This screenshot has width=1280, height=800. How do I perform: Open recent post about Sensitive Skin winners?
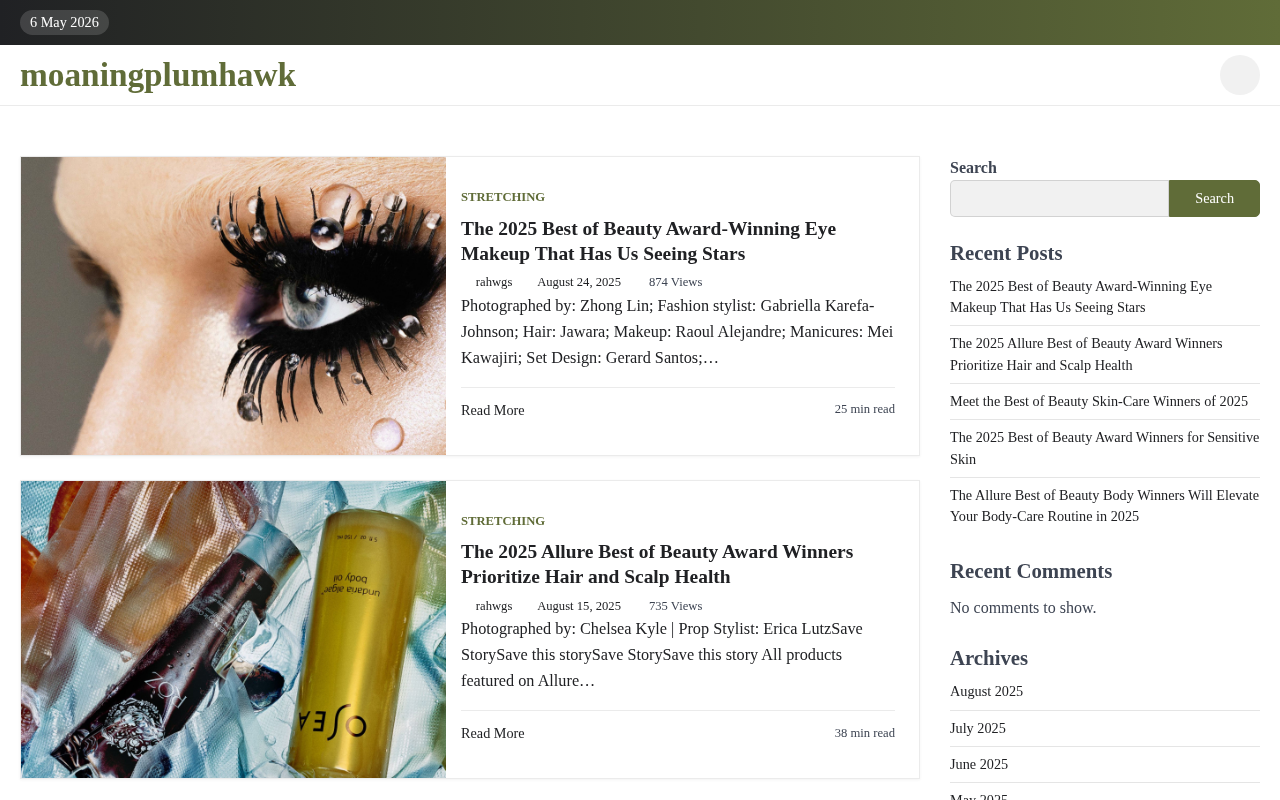1104,448
